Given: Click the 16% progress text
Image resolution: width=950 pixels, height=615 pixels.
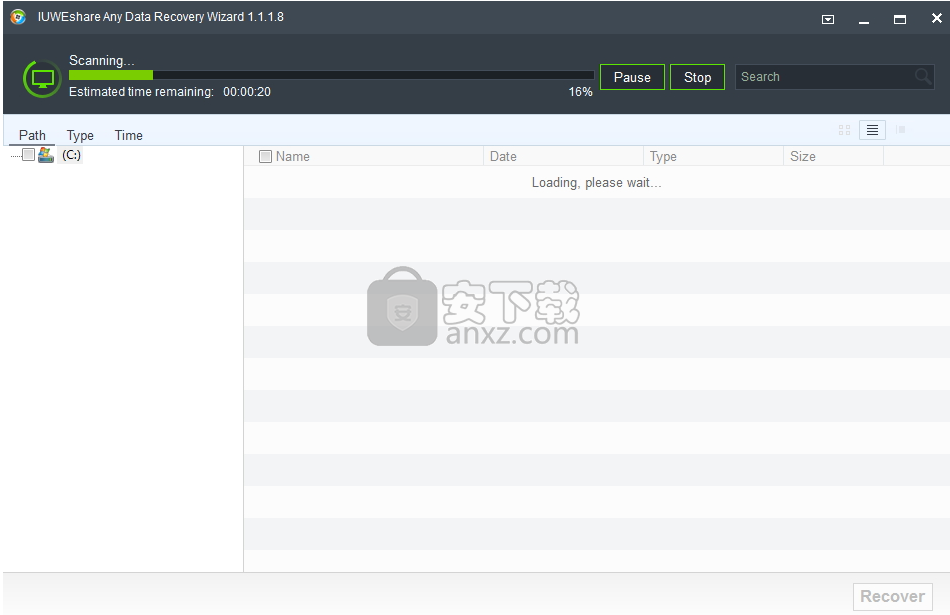Looking at the screenshot, I should [x=580, y=92].
